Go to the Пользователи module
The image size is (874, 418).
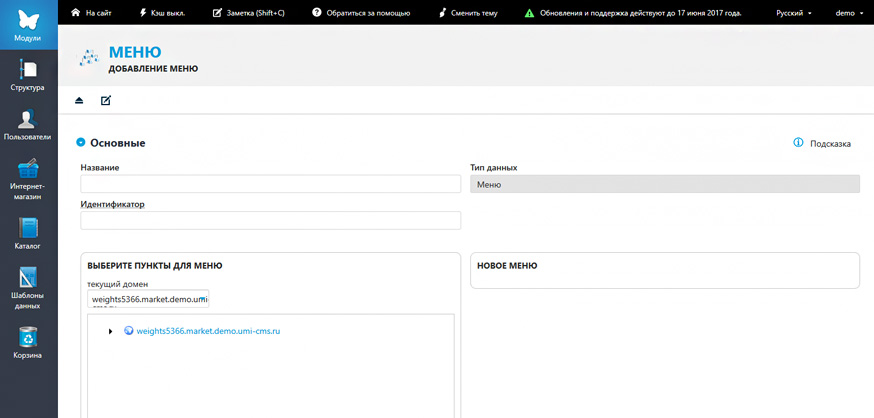pos(28,124)
